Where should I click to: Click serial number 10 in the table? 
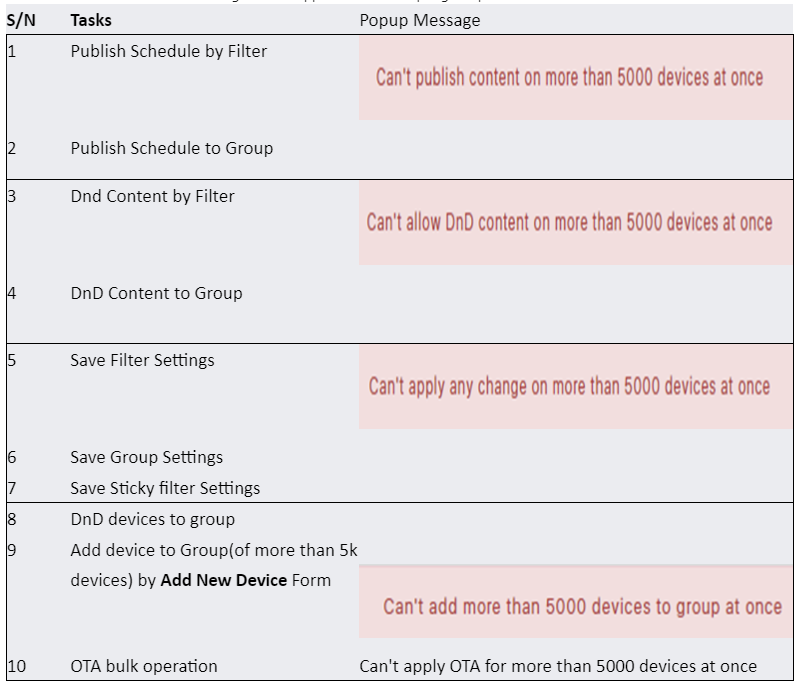coord(16,667)
